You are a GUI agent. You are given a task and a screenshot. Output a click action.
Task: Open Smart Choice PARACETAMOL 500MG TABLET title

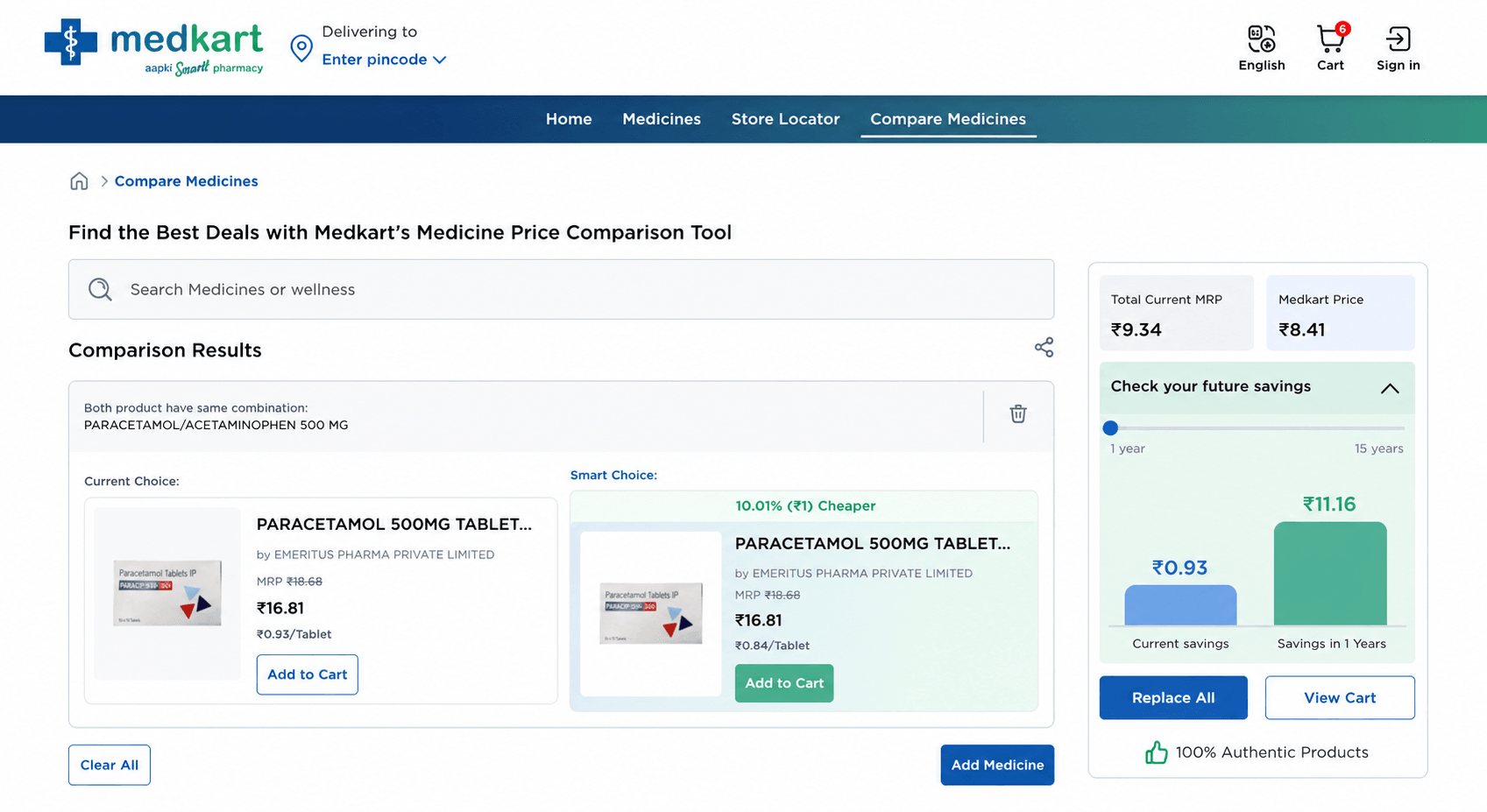(873, 543)
